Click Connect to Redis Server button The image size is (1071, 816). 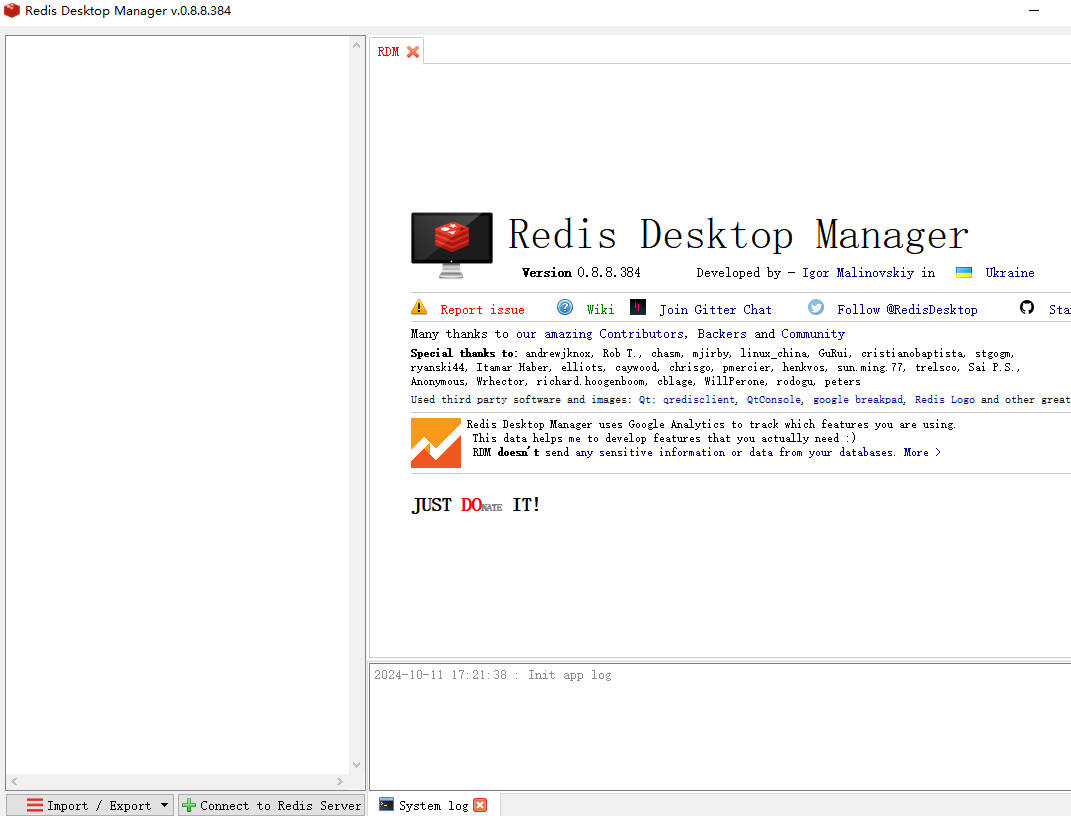(272, 805)
